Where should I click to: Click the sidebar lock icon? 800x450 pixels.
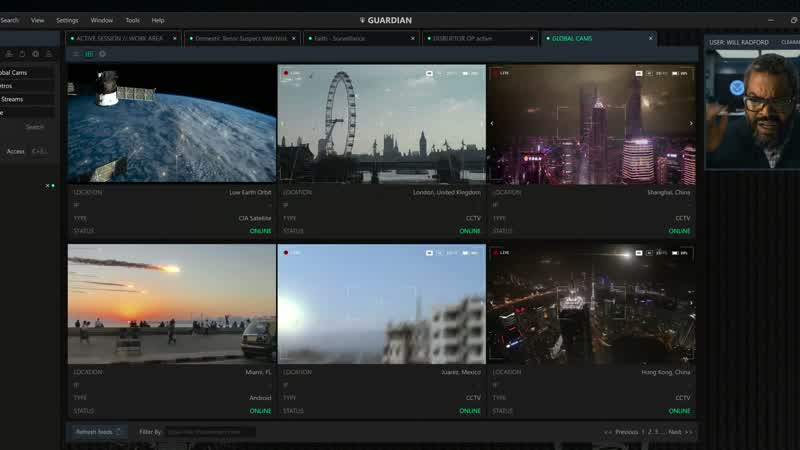pos(49,54)
